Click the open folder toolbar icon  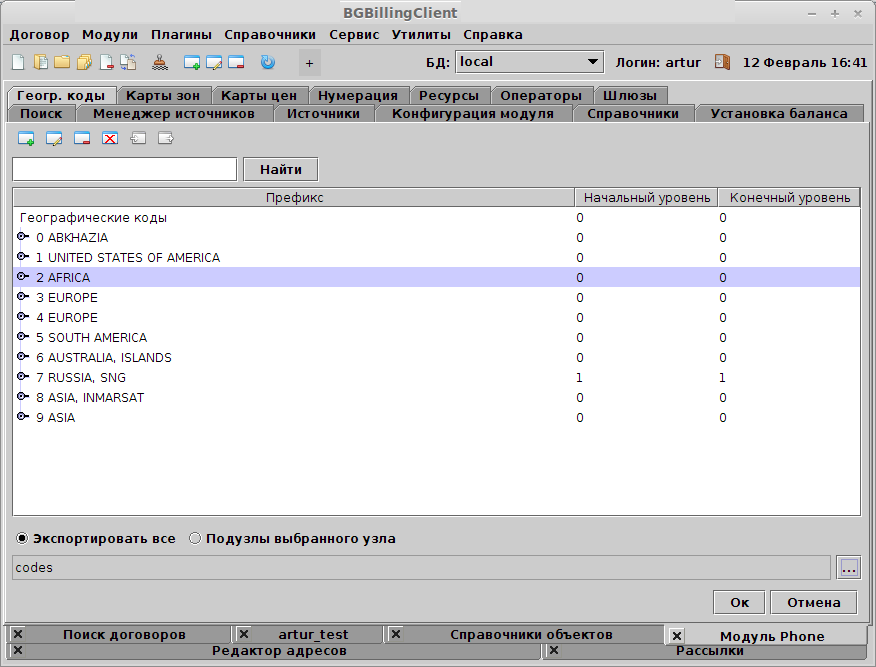[x=62, y=62]
